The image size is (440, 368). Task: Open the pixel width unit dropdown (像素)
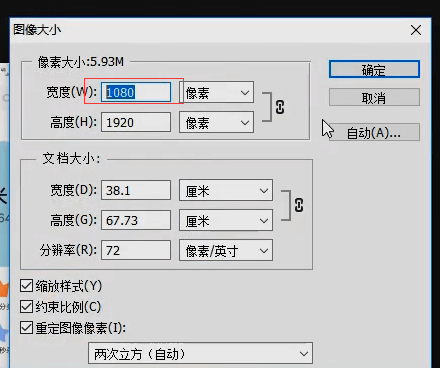[x=216, y=92]
